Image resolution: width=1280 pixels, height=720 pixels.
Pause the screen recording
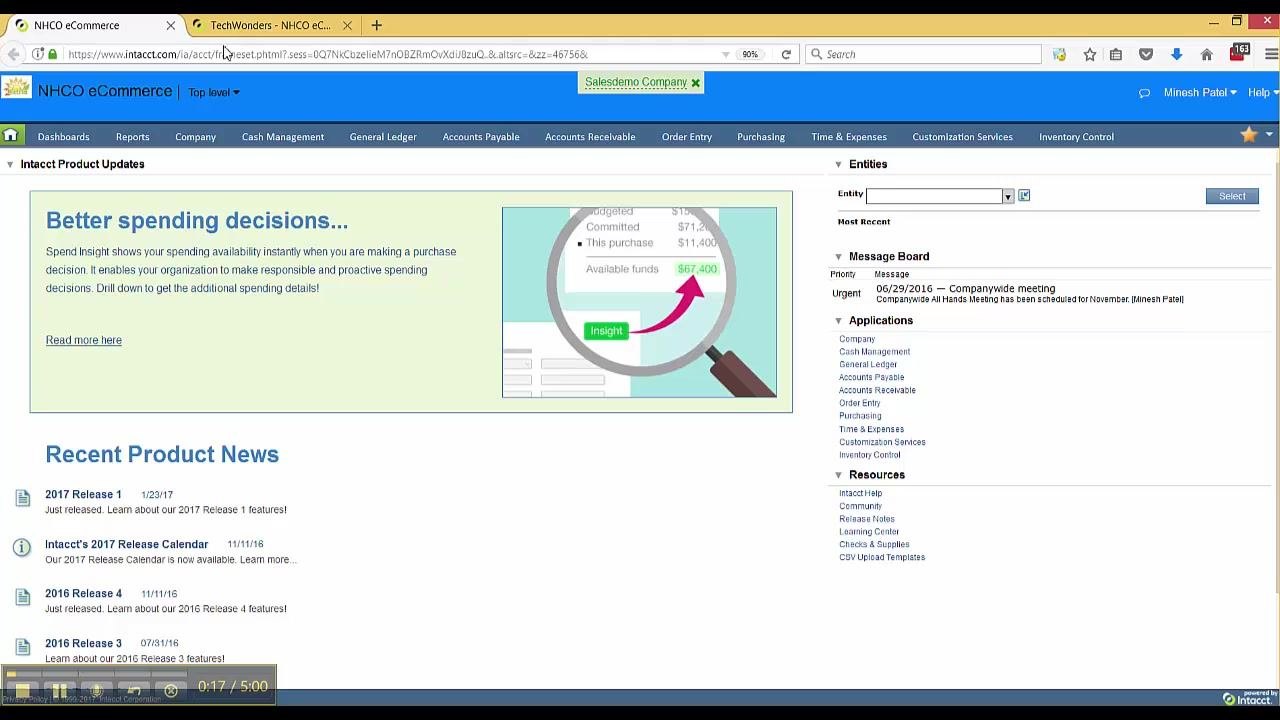(x=59, y=691)
